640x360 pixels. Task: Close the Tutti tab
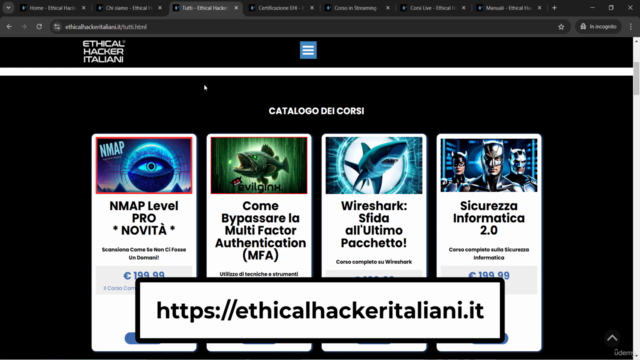(x=236, y=8)
